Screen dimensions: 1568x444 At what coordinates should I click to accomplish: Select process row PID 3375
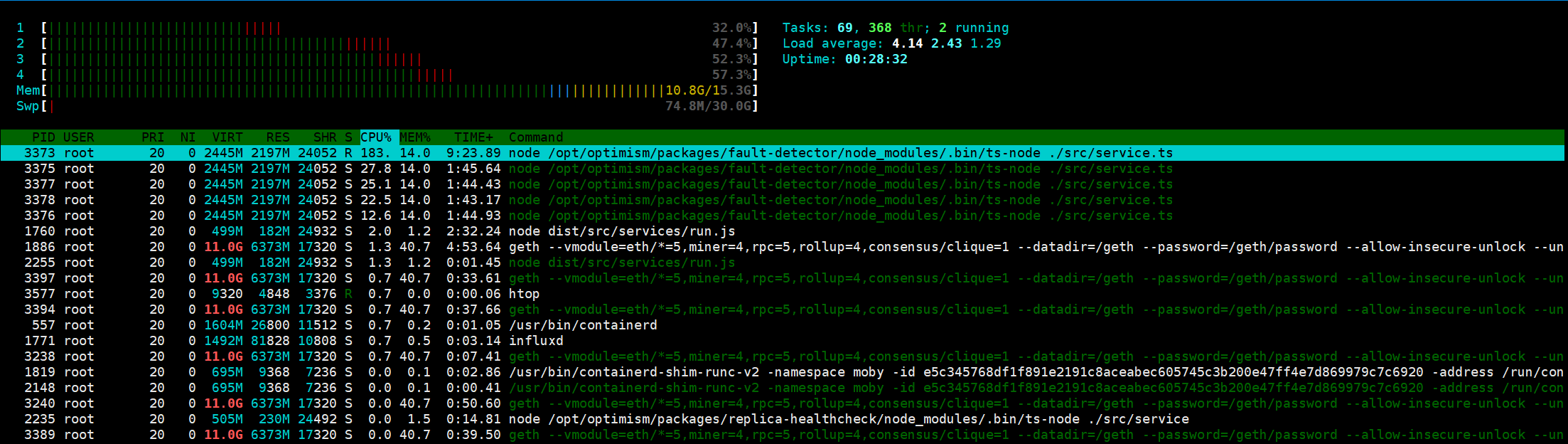(x=783, y=169)
